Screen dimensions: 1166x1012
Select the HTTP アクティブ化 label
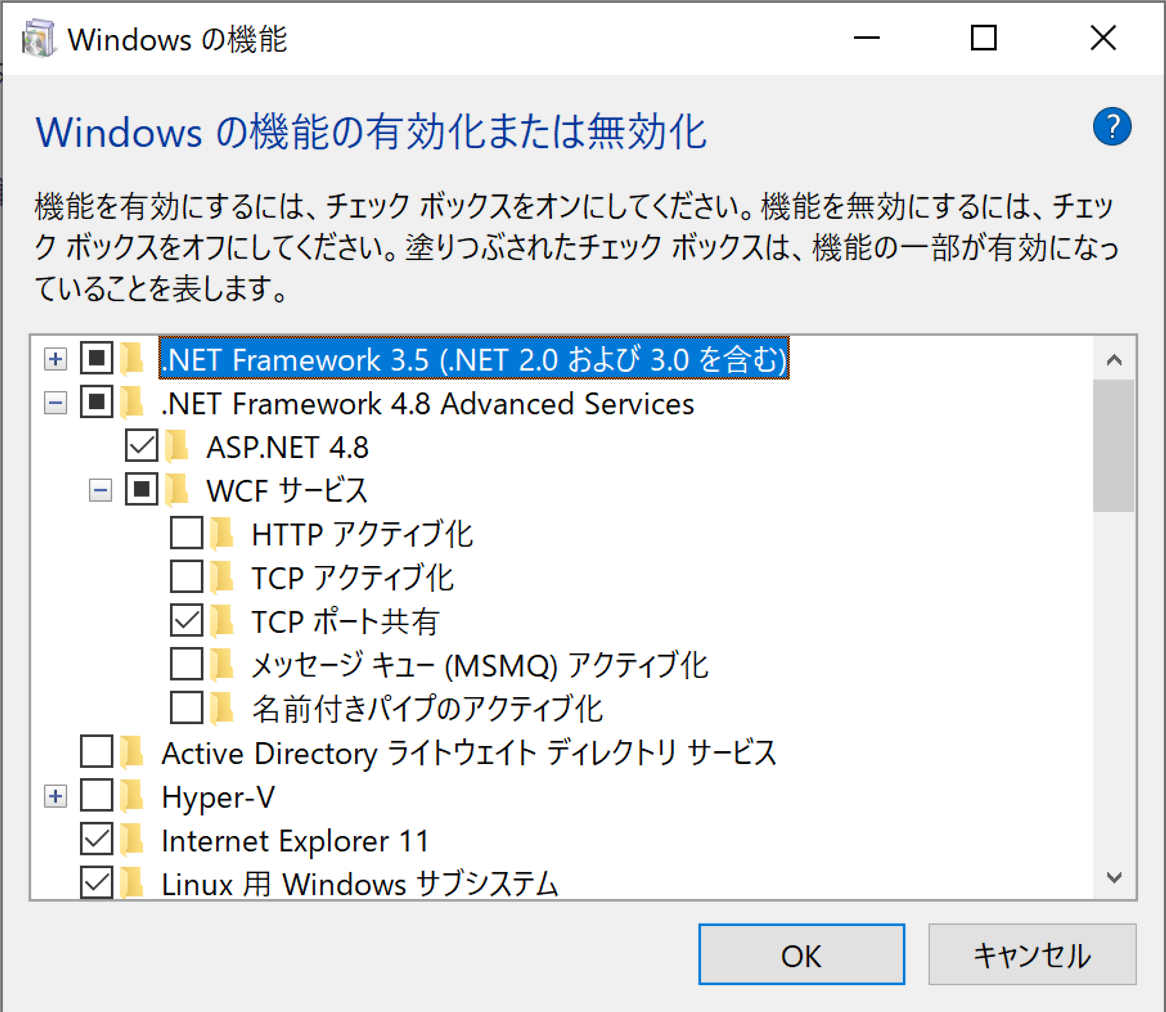(x=361, y=535)
